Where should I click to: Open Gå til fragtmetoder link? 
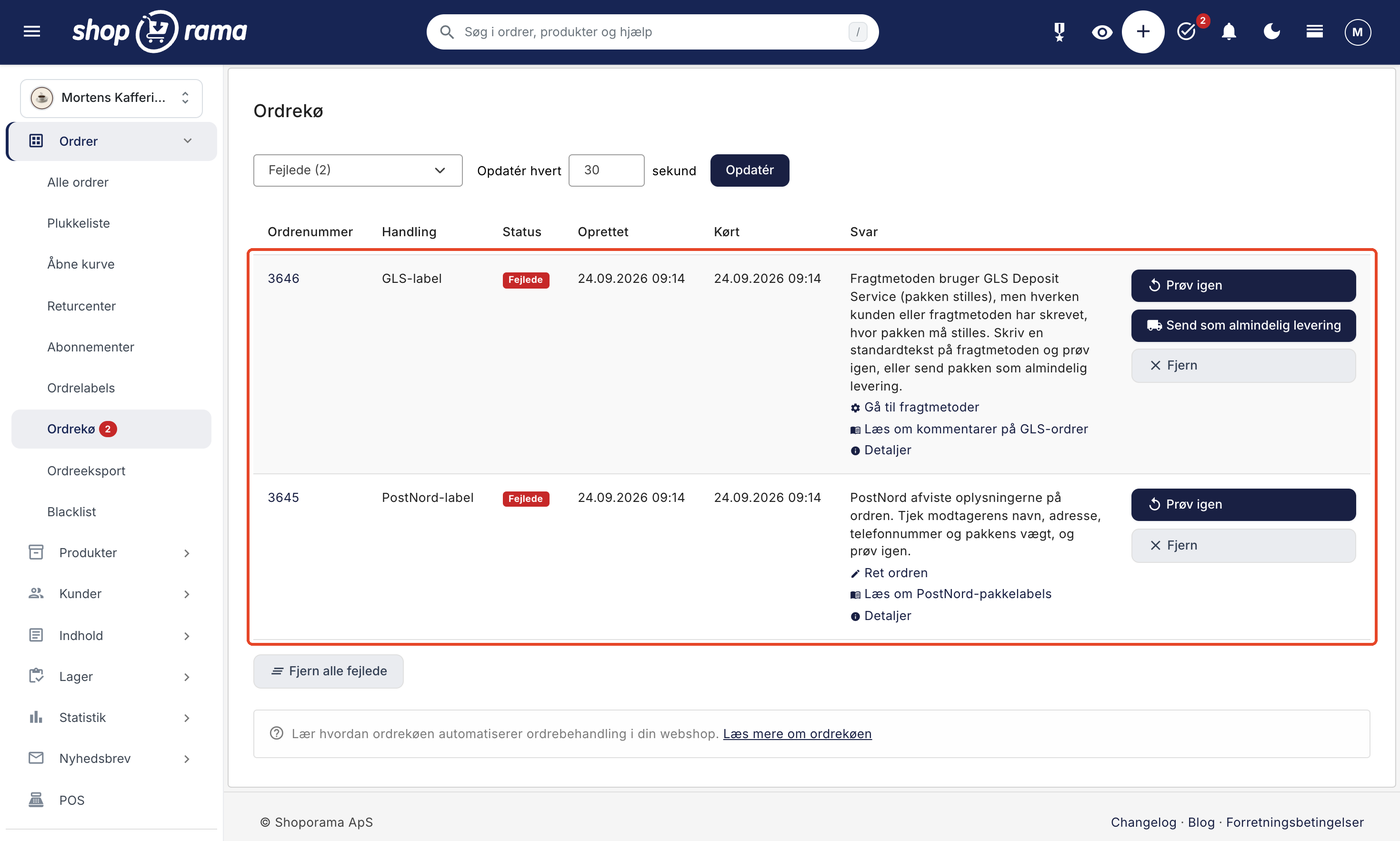point(914,407)
